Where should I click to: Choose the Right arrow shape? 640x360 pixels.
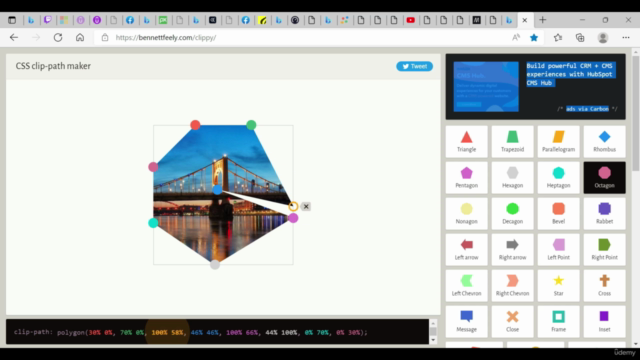click(512, 249)
